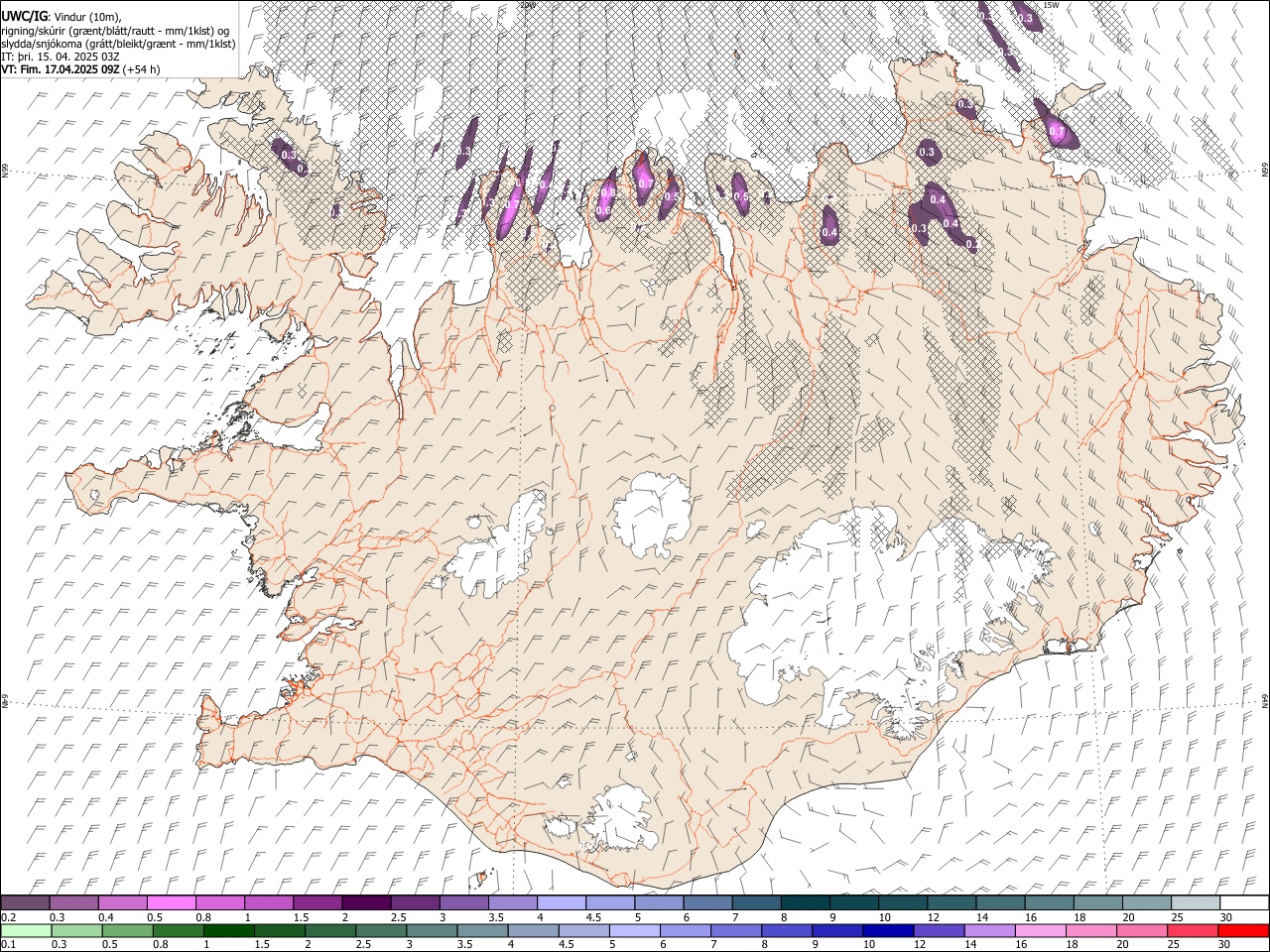Choose the grey-green 2 rain-scale swatch

(x=330, y=930)
